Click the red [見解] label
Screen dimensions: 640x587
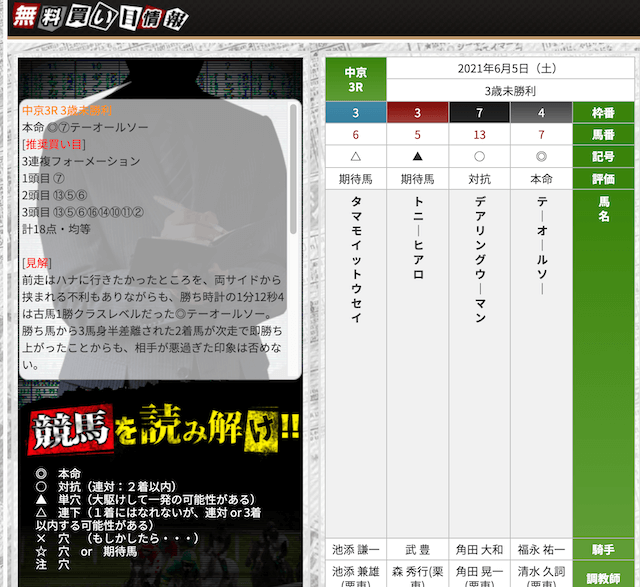point(37,263)
